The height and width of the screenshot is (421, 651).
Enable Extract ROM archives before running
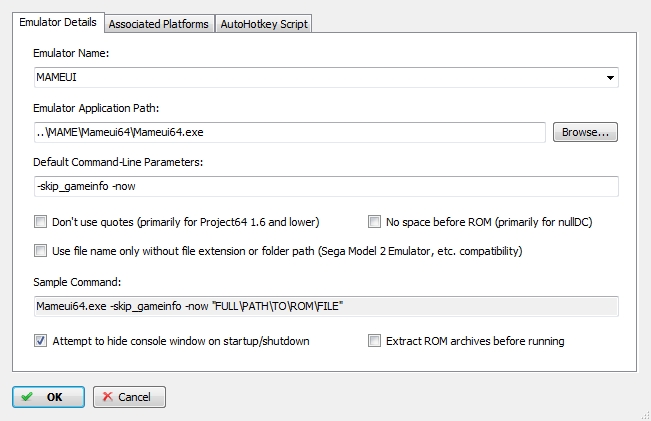[x=374, y=341]
